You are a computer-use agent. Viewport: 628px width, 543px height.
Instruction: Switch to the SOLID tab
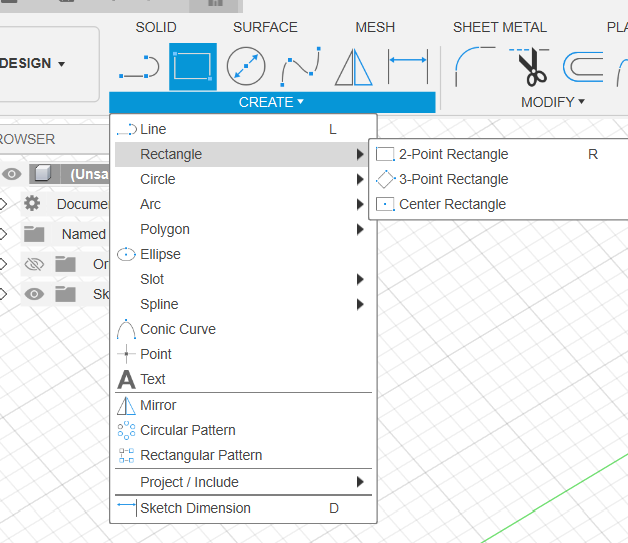(156, 27)
